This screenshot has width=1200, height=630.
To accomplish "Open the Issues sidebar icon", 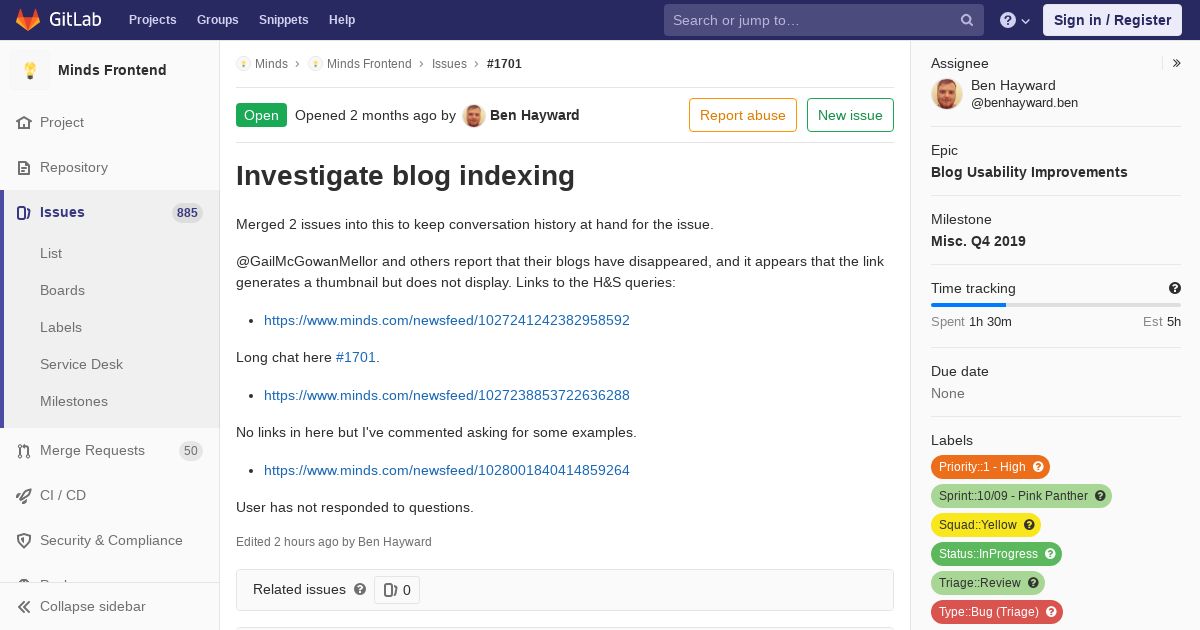I will click(x=24, y=212).
